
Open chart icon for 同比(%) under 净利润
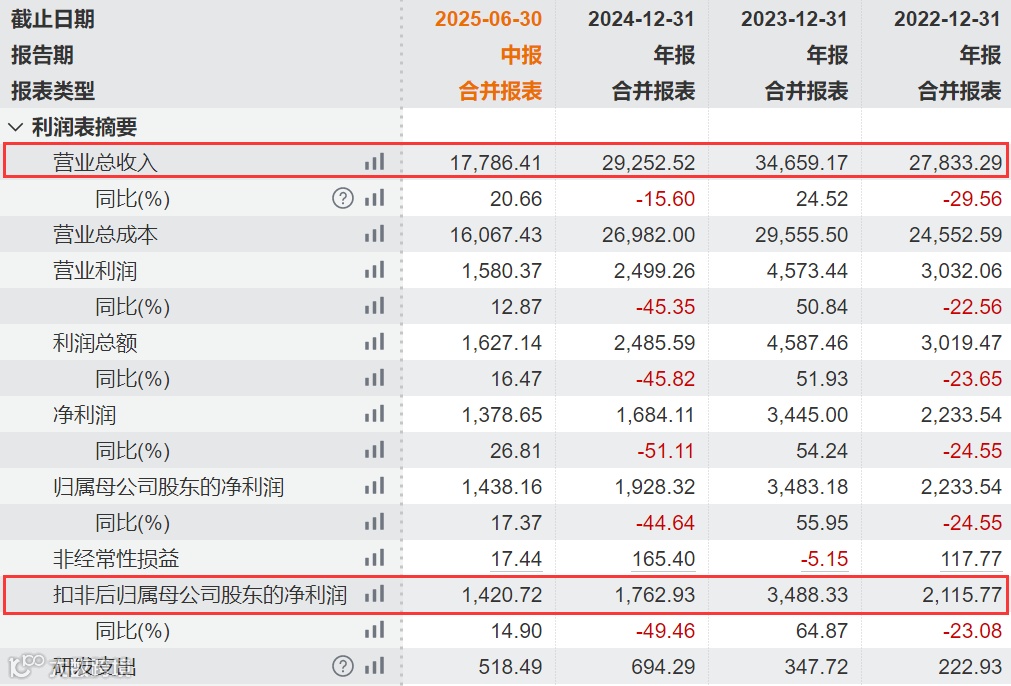tap(375, 450)
